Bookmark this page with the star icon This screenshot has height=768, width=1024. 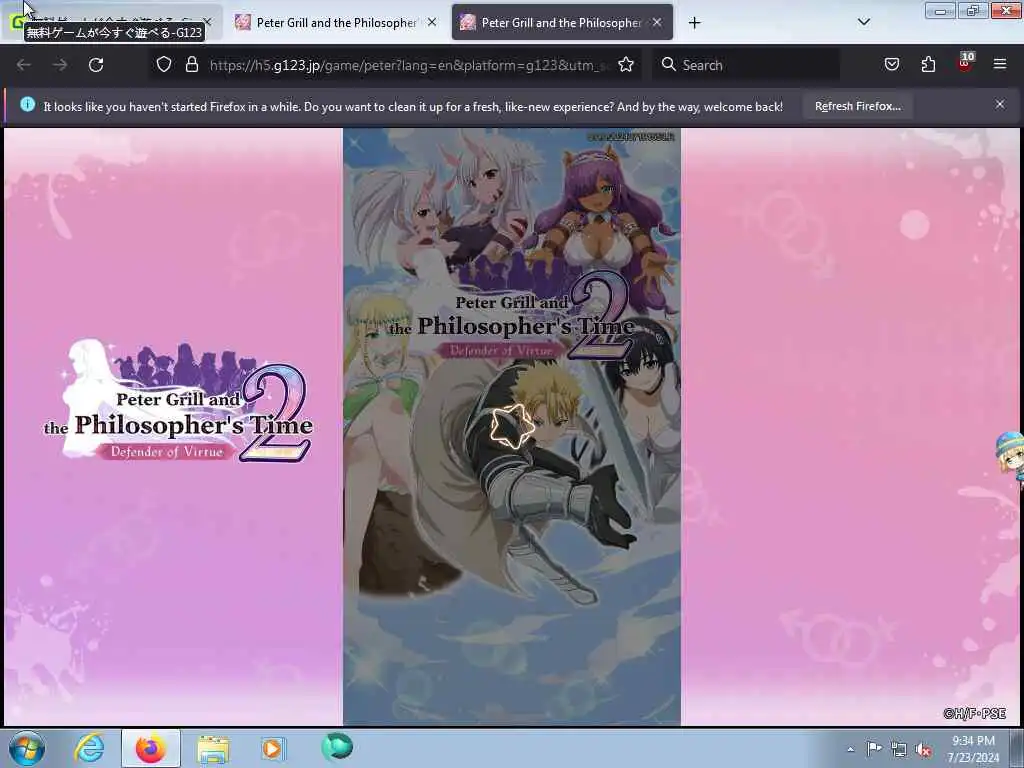pyautogui.click(x=626, y=64)
